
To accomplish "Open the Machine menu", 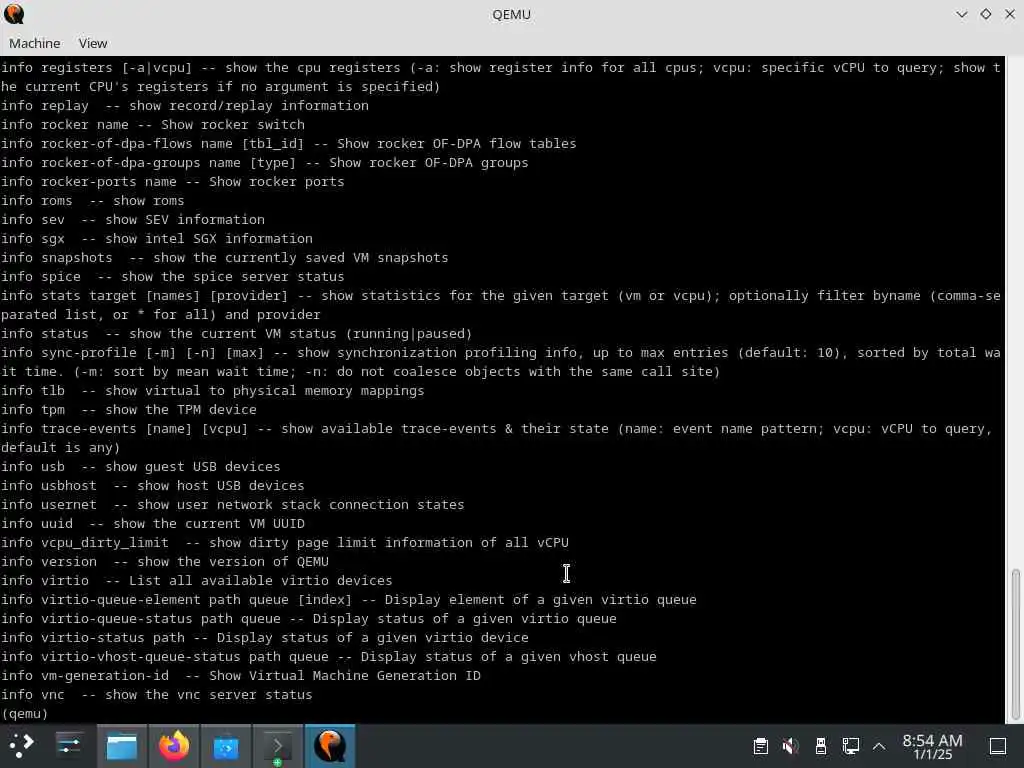I will [x=35, y=43].
